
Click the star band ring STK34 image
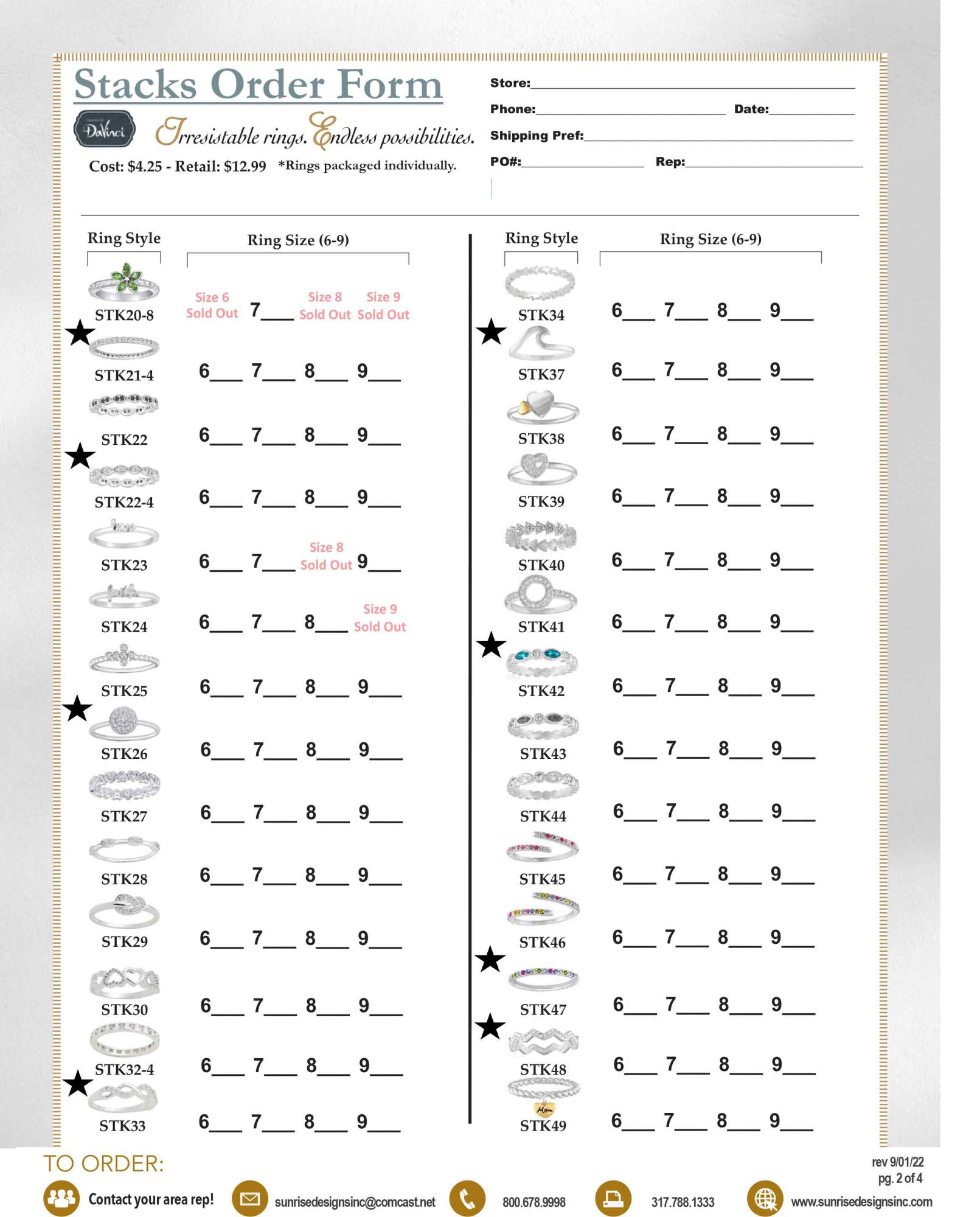click(x=540, y=282)
